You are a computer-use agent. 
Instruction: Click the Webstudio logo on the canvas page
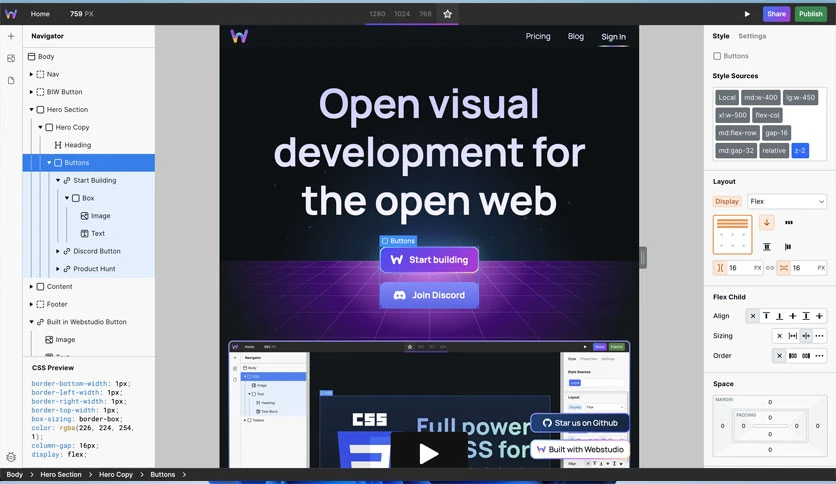(x=239, y=36)
